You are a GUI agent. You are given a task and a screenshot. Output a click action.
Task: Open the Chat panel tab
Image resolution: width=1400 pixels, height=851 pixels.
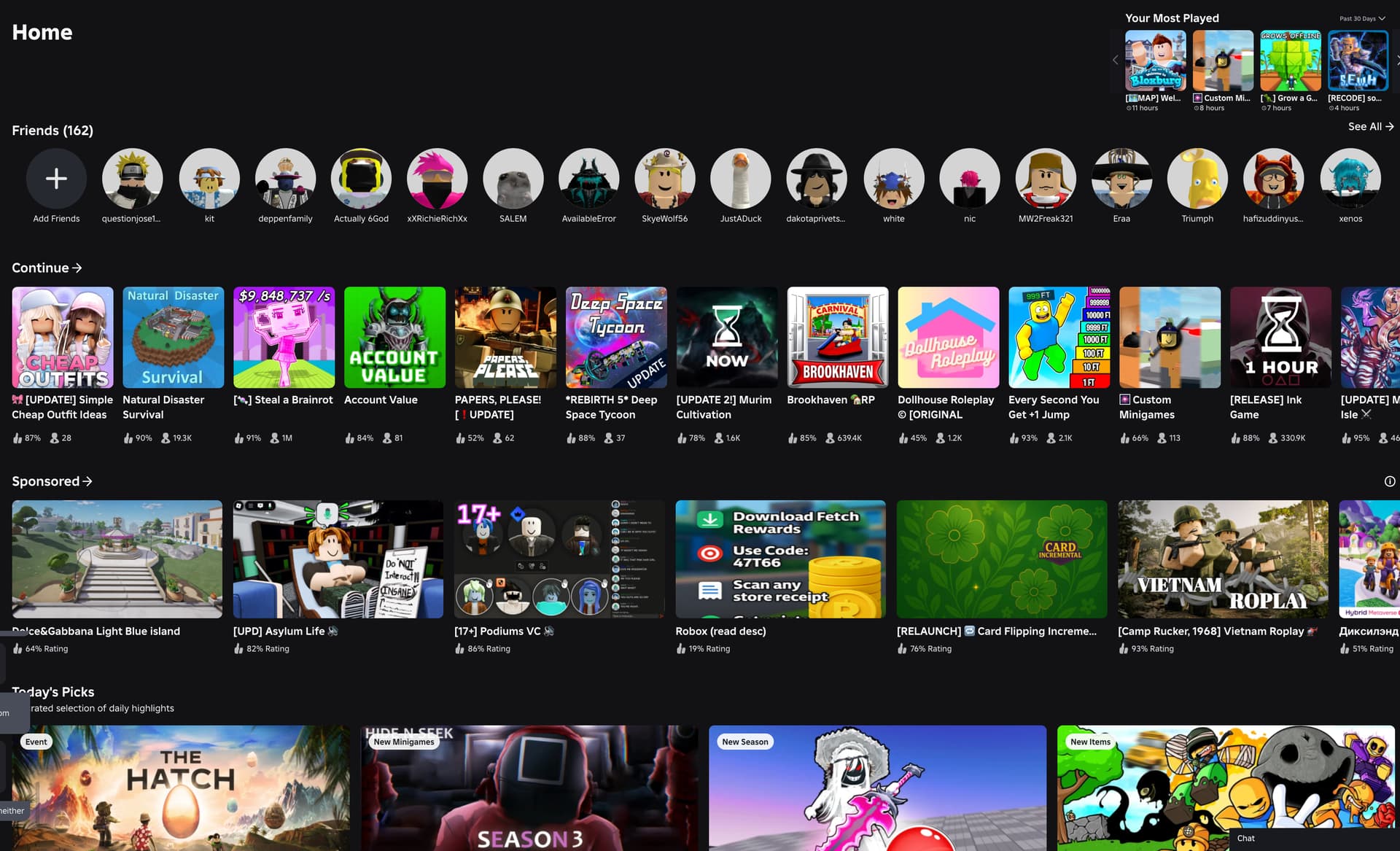(1246, 838)
